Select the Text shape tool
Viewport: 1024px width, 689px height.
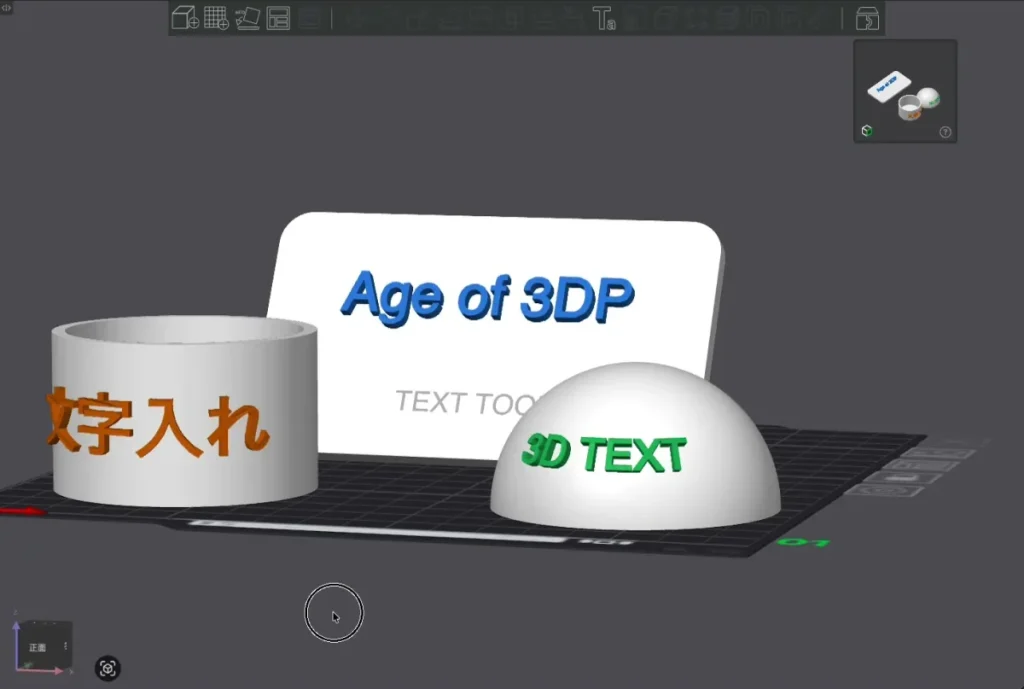coord(603,18)
